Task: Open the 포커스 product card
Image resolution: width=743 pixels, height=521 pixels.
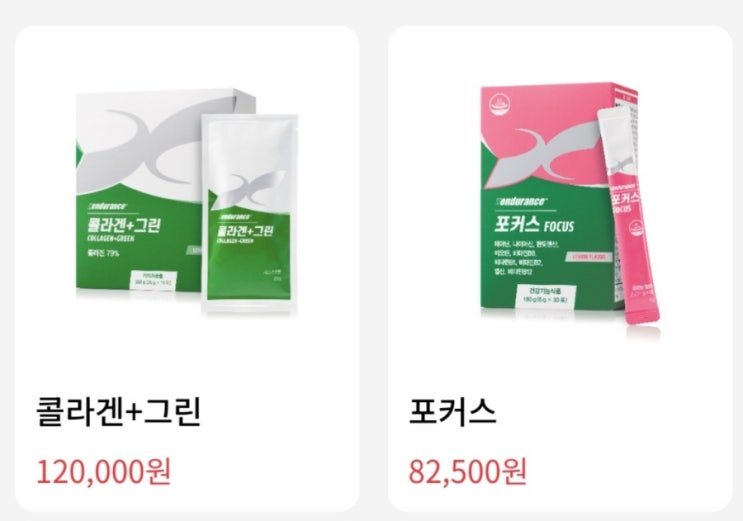Action: point(560,268)
